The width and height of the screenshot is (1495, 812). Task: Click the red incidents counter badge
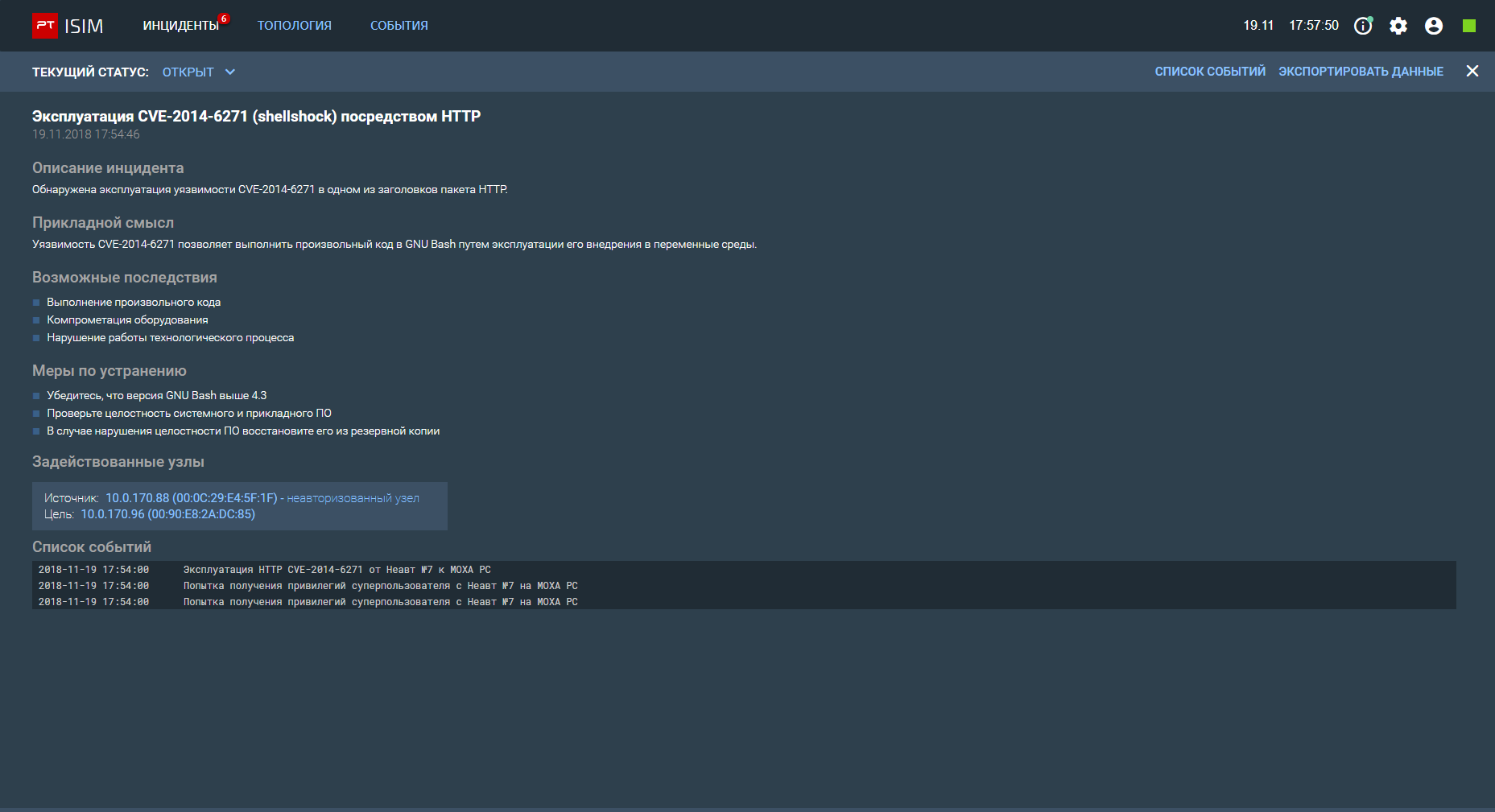coord(224,19)
